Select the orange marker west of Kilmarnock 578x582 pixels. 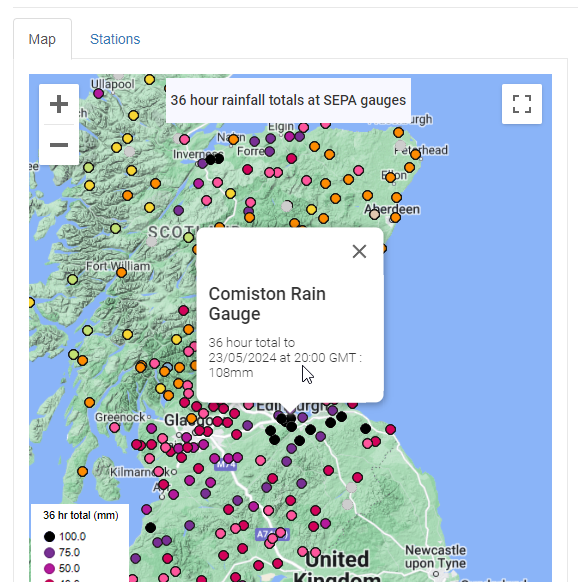tap(82, 472)
